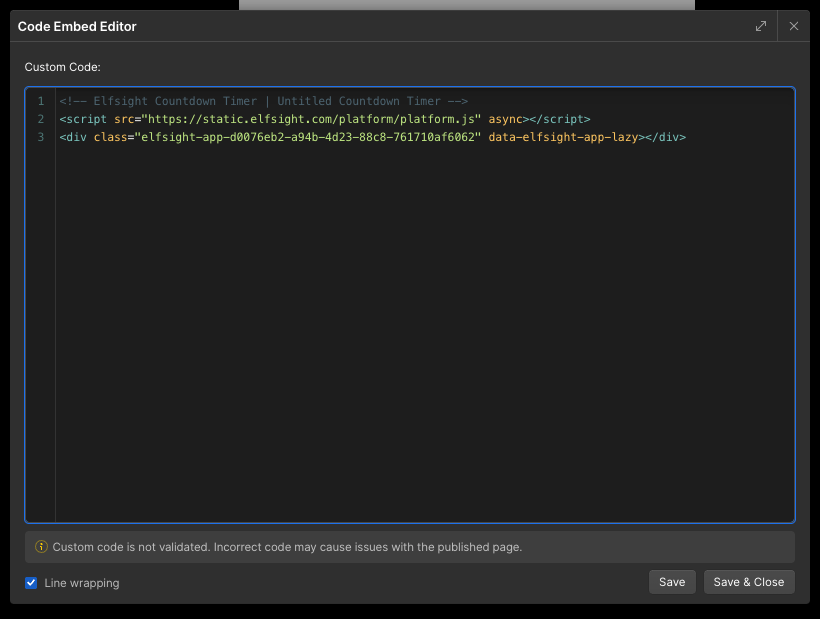Viewport: 820px width, 619px height.
Task: Expand the Code Embed Editor to fullscreen
Action: point(761,26)
